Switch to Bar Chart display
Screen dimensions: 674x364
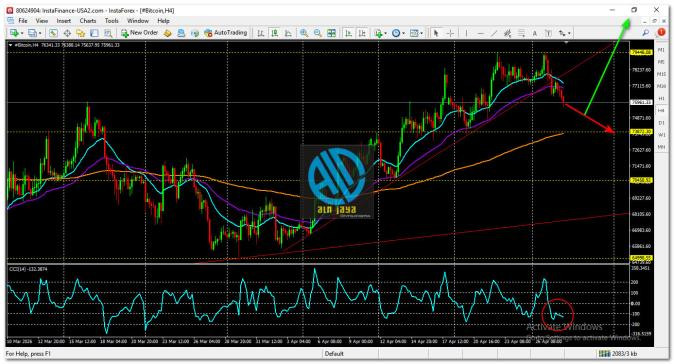coord(260,33)
